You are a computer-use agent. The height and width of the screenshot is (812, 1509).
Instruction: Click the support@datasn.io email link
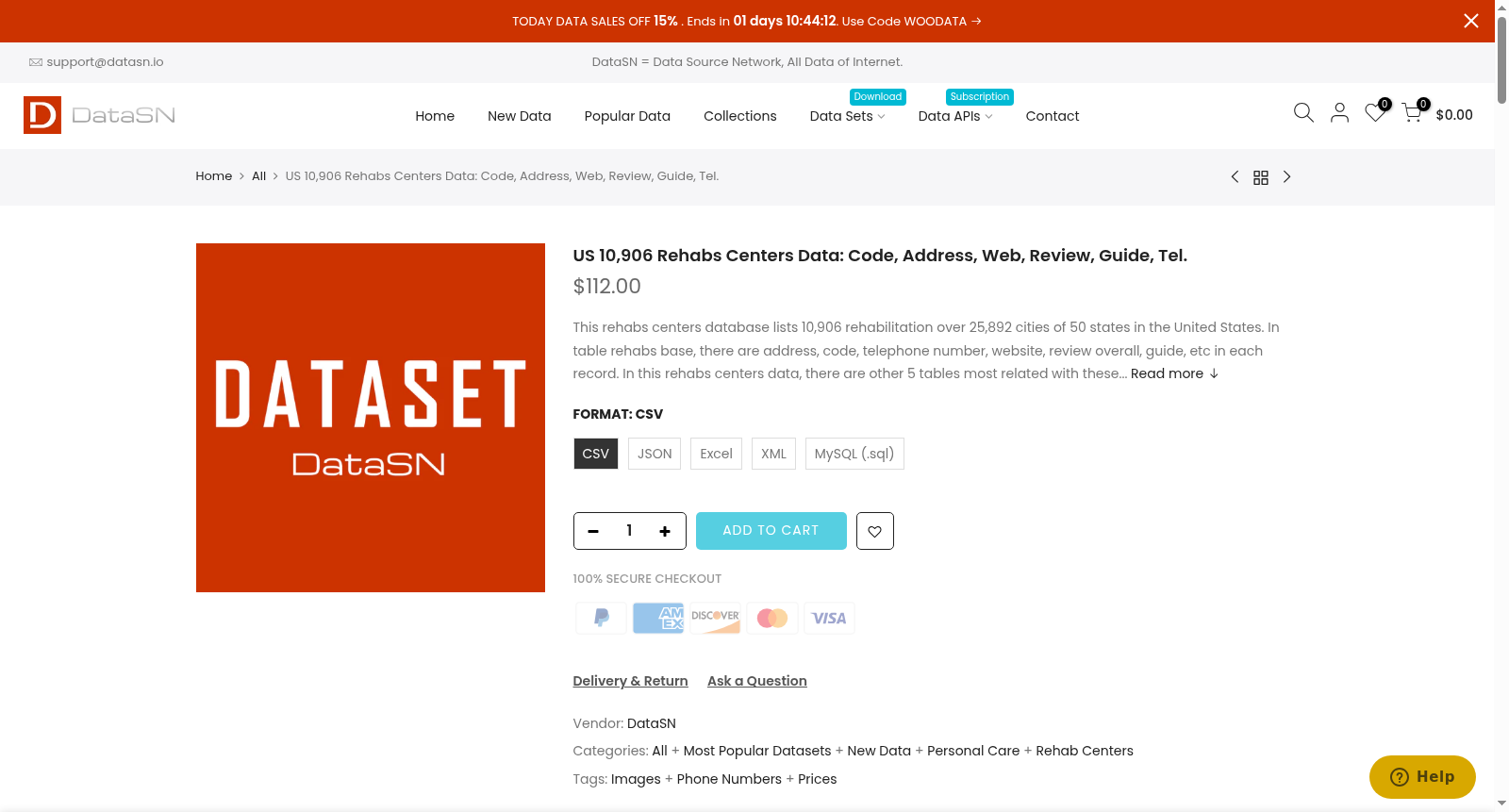(105, 62)
